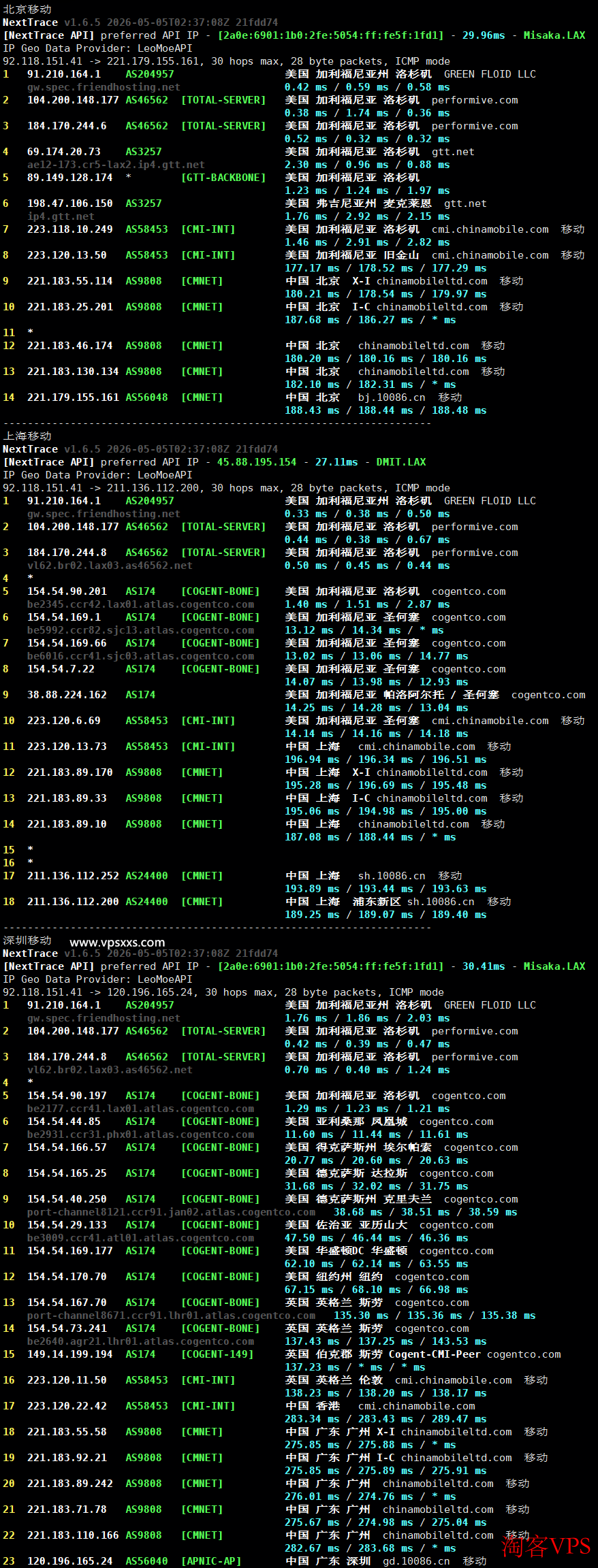
Task: Click IP 154.54.169.1
Action: [x=64, y=617]
